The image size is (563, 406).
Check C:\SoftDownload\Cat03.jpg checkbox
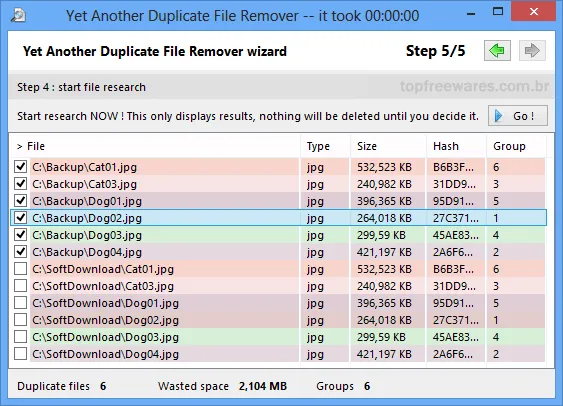[x=20, y=286]
